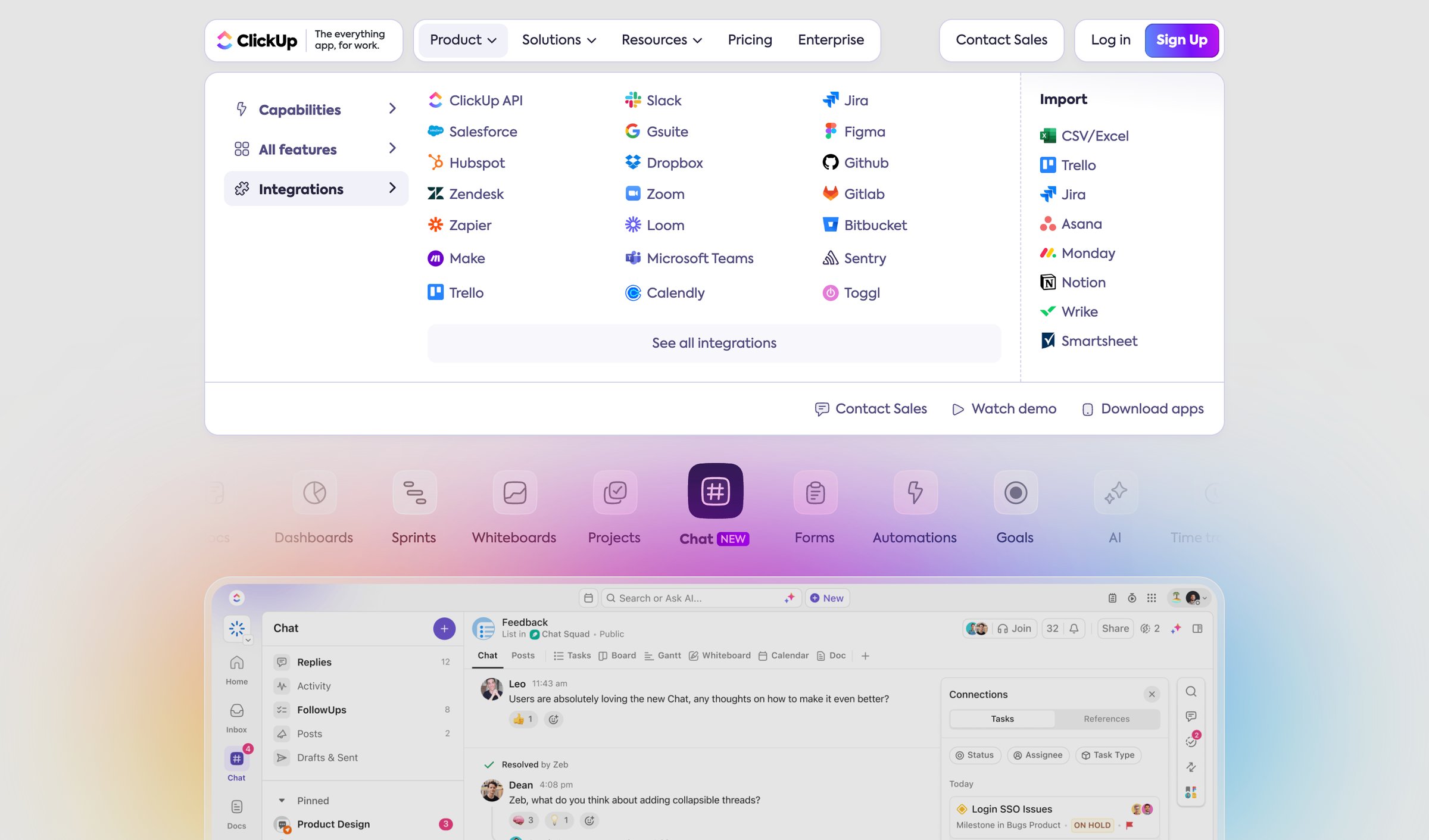Go to the Pricing page
This screenshot has width=1429, height=840.
[x=750, y=40]
